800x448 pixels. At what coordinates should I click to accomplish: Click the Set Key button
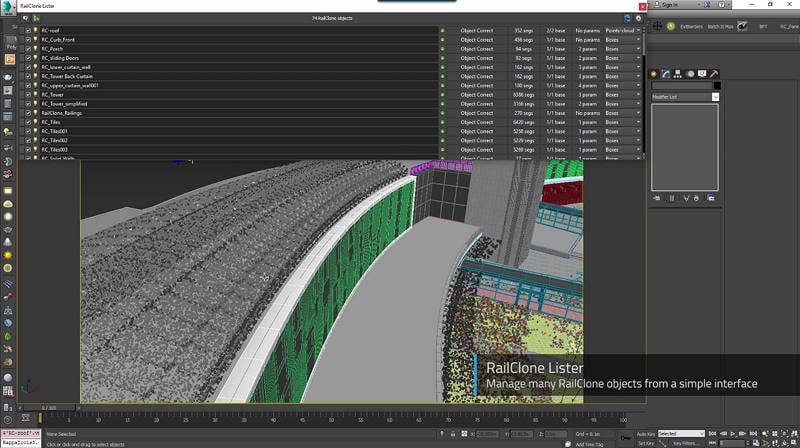(x=645, y=443)
